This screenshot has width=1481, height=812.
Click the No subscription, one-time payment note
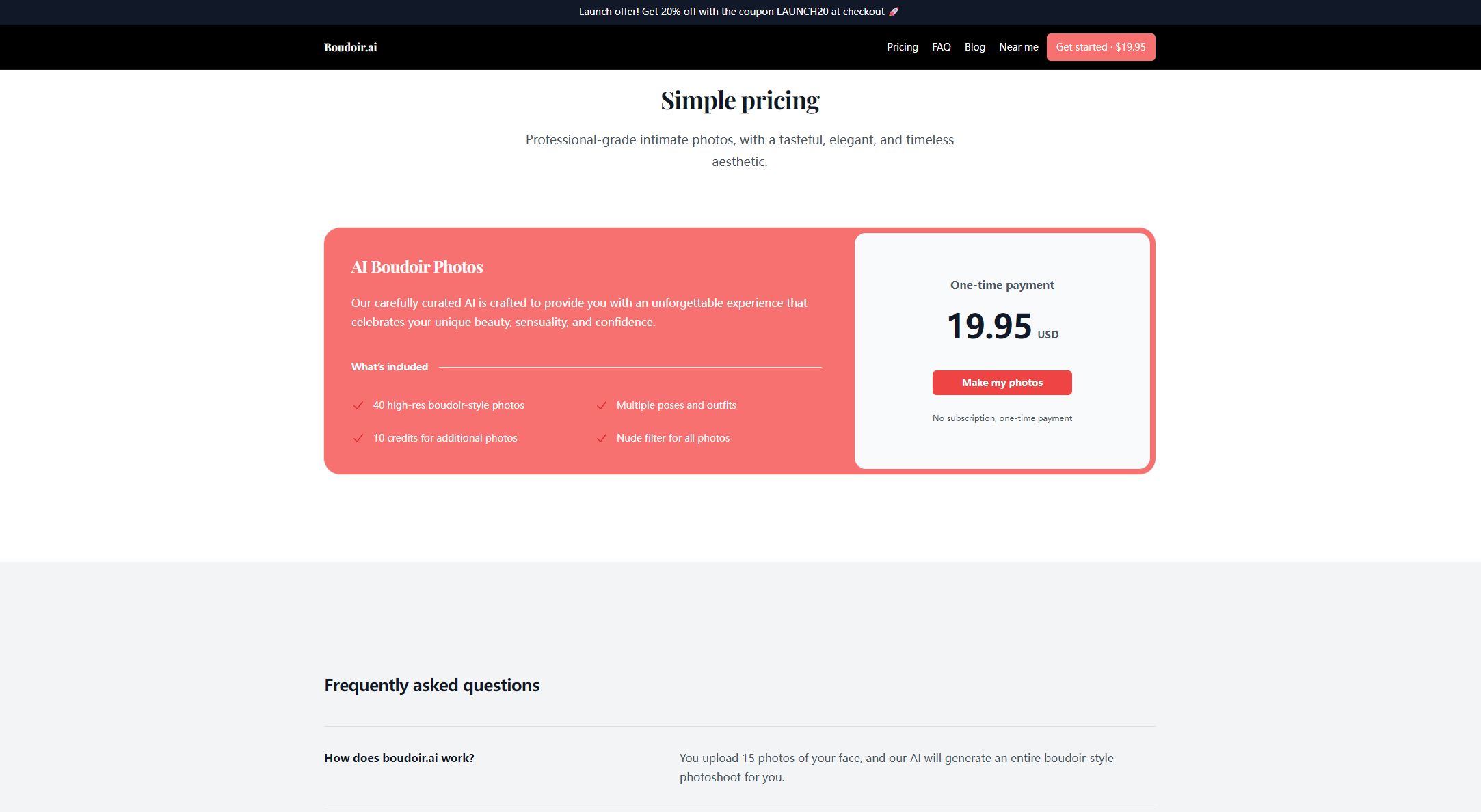coord(1002,418)
